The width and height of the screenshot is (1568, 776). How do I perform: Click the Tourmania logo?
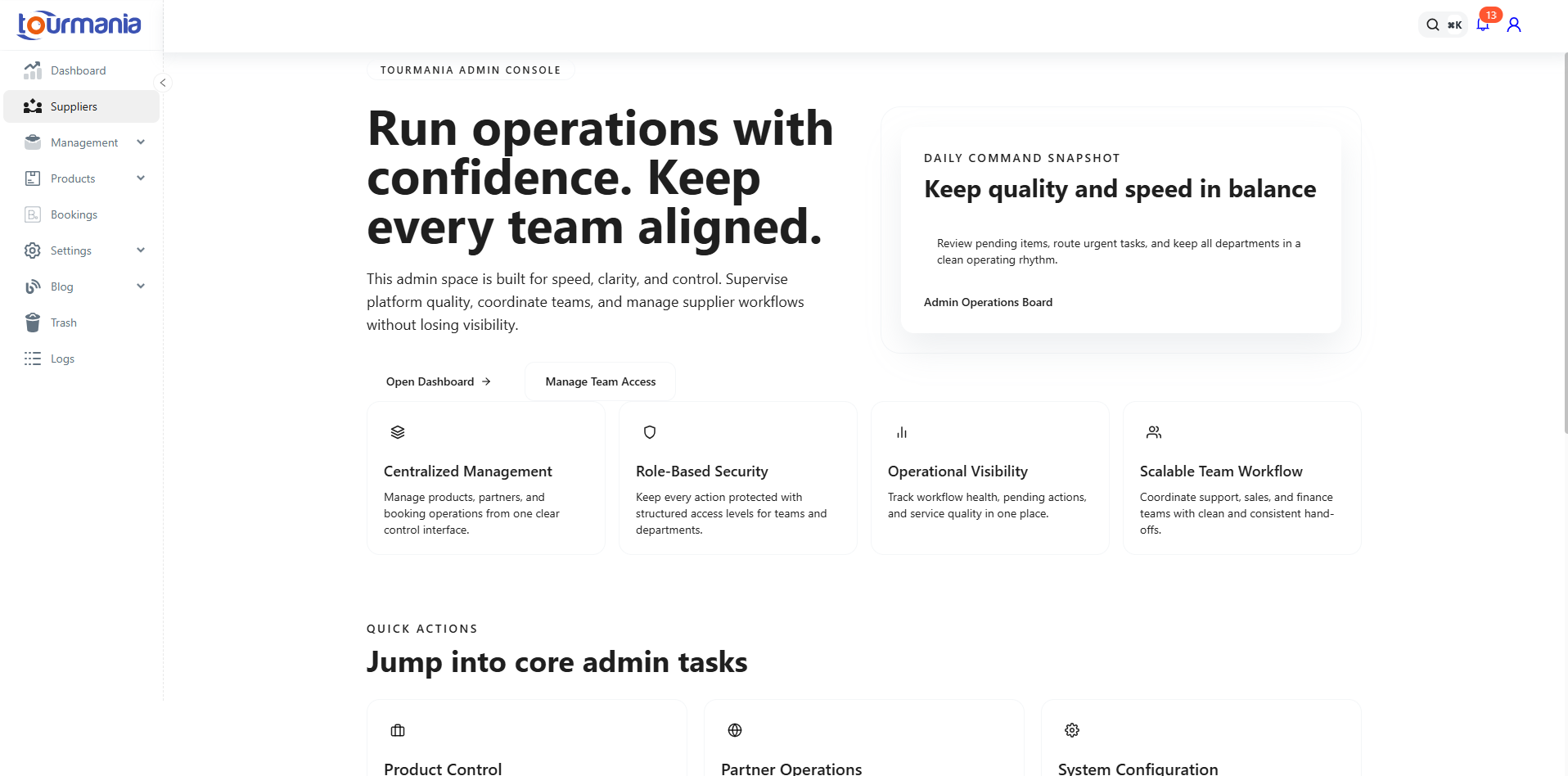[x=79, y=25]
